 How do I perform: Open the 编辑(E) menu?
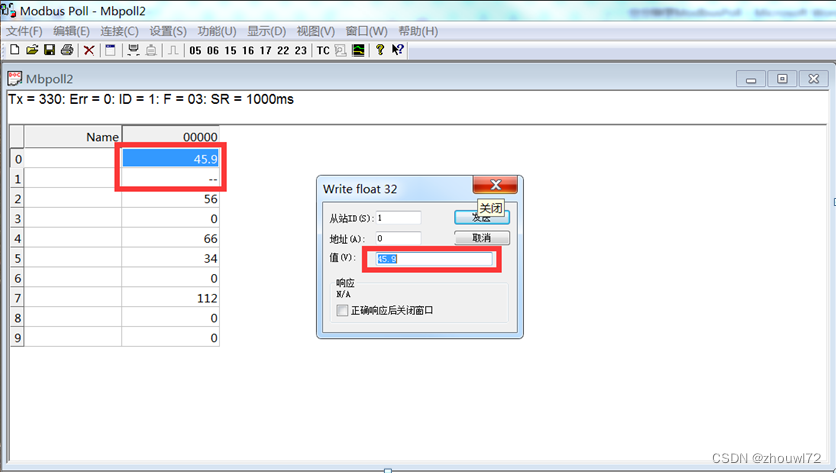[71, 31]
